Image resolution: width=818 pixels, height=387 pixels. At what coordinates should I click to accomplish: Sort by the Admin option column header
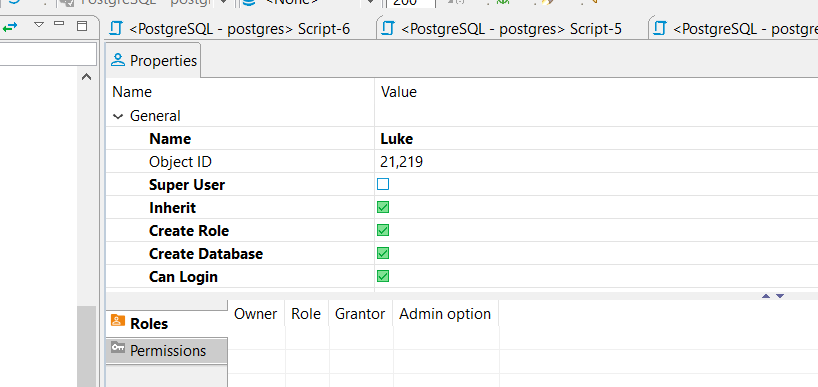(445, 313)
